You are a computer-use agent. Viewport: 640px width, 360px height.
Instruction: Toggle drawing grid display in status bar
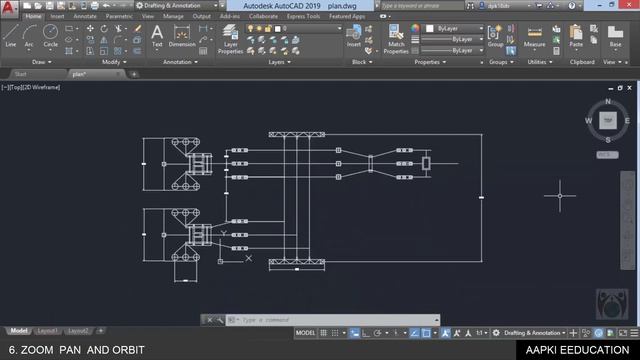click(x=323, y=333)
